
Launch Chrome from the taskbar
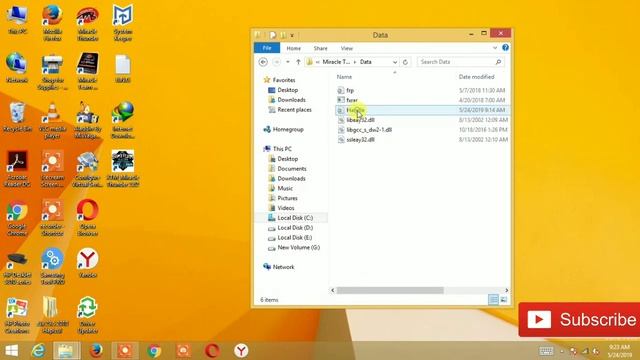154,351
